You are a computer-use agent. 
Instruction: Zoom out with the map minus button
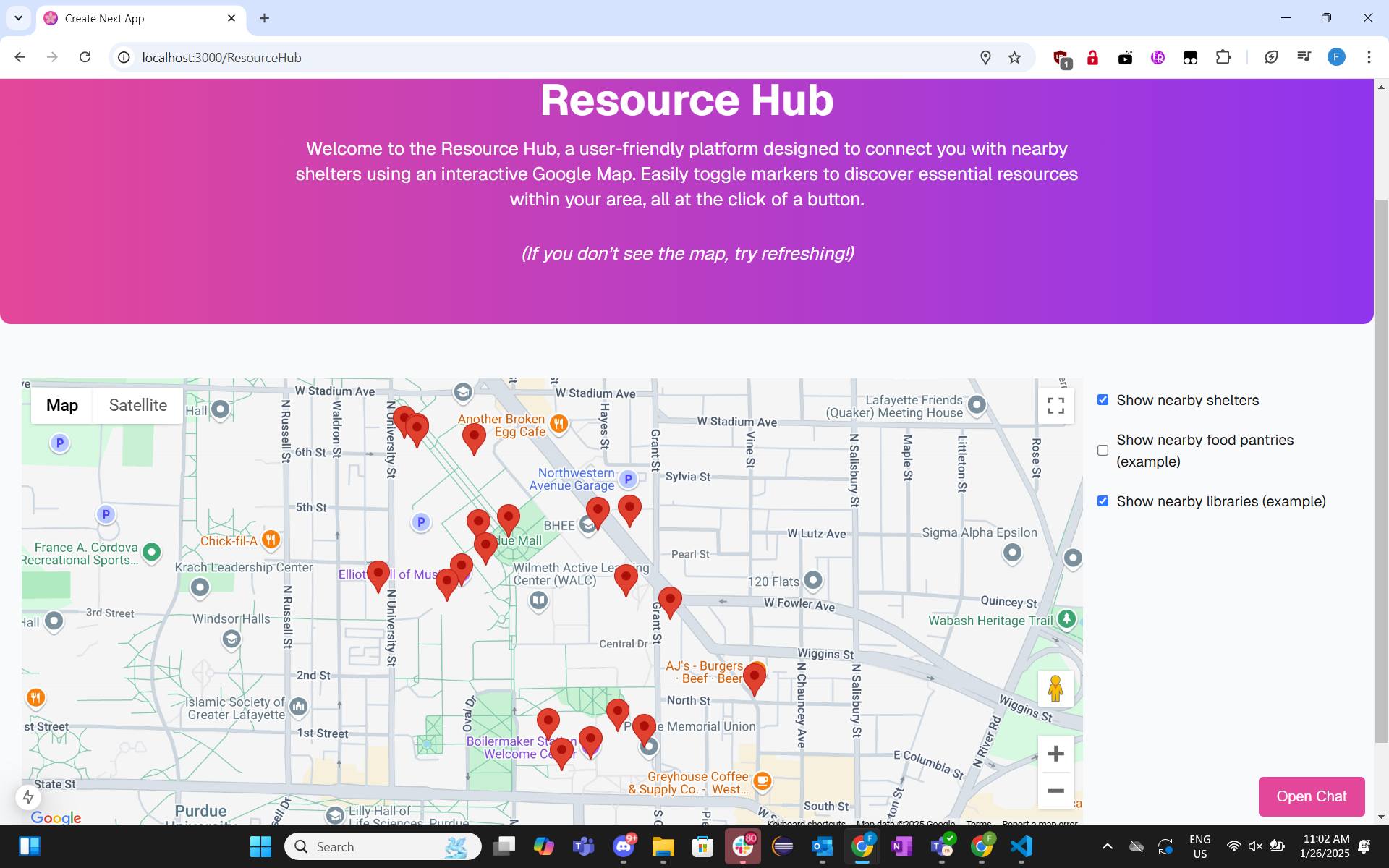pos(1055,791)
